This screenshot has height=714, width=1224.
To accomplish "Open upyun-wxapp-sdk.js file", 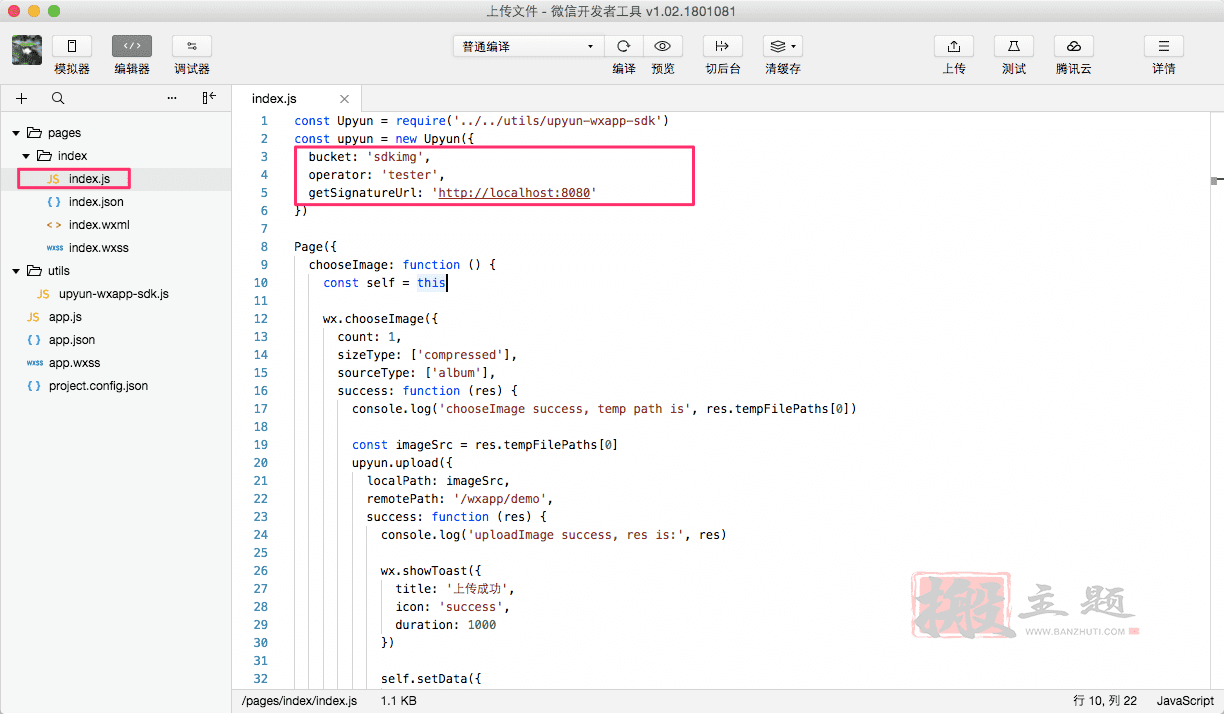I will (115, 294).
